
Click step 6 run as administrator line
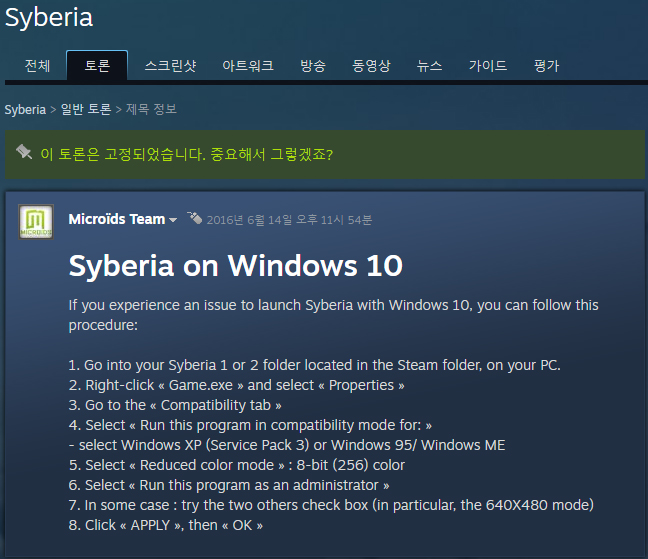tap(229, 485)
